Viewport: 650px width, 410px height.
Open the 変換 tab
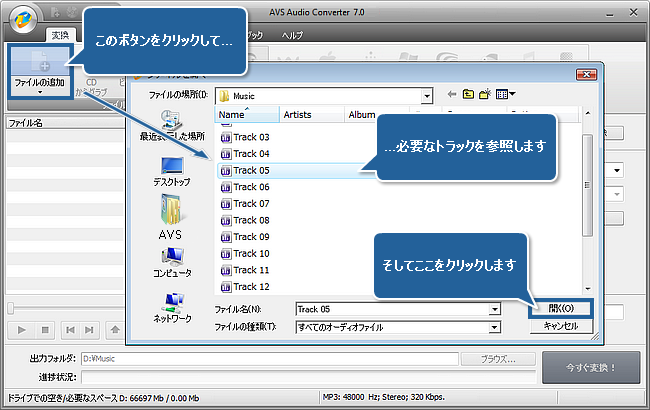point(60,35)
